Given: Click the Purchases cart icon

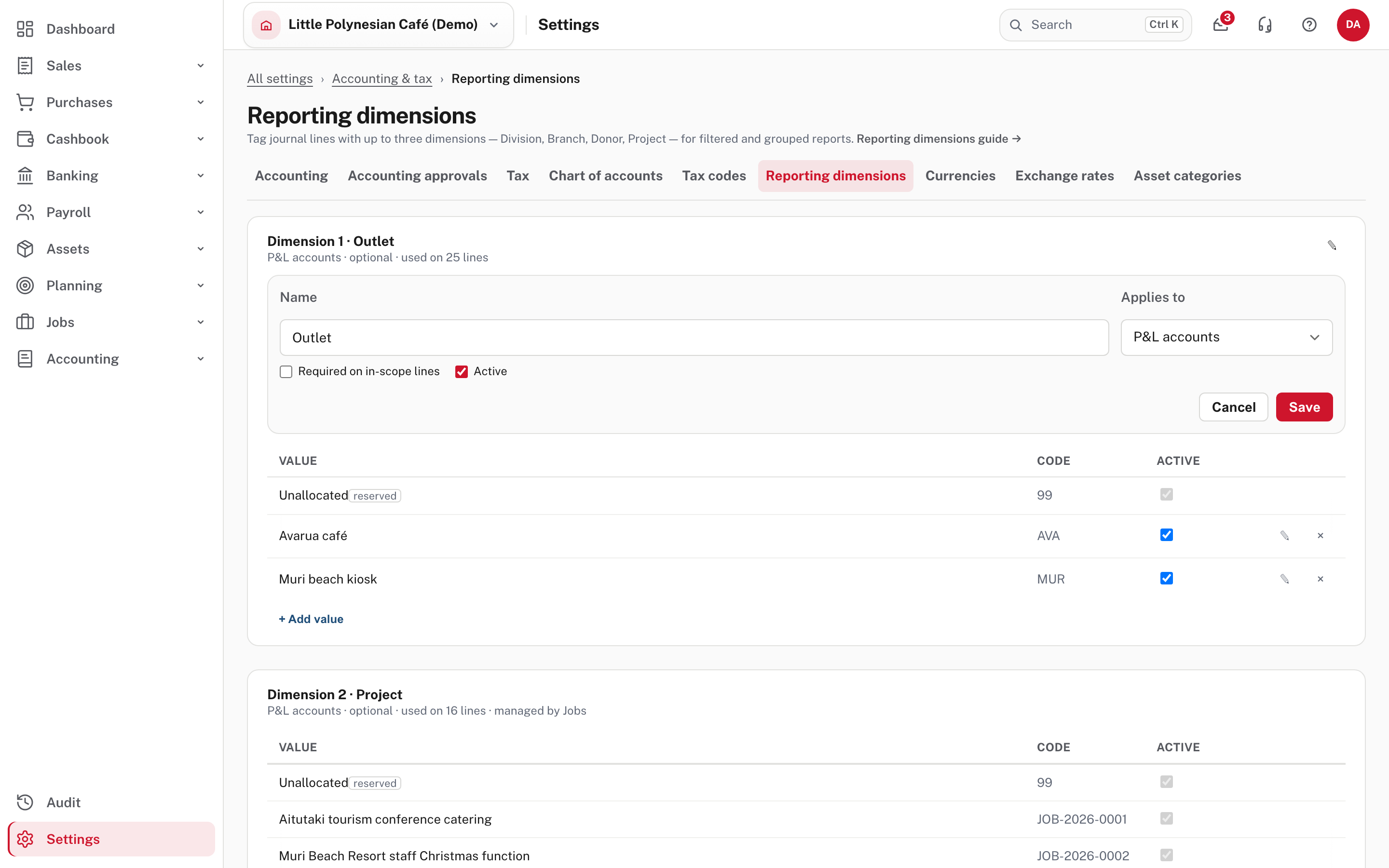Looking at the screenshot, I should [x=25, y=102].
